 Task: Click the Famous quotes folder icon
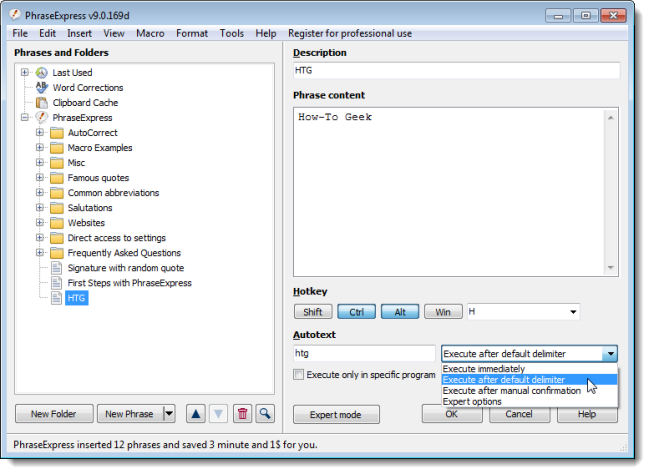[57, 178]
